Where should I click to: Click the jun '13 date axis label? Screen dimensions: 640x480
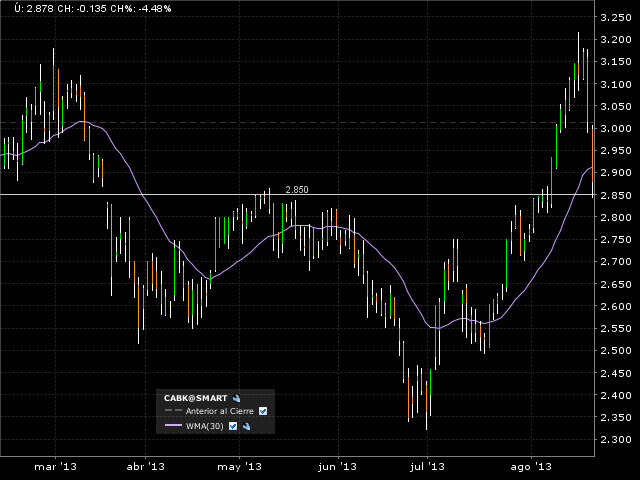point(338,467)
